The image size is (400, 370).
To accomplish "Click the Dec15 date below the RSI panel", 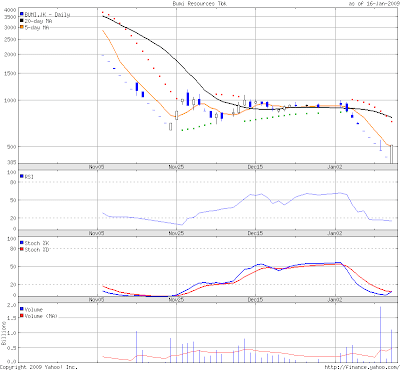I will click(255, 233).
